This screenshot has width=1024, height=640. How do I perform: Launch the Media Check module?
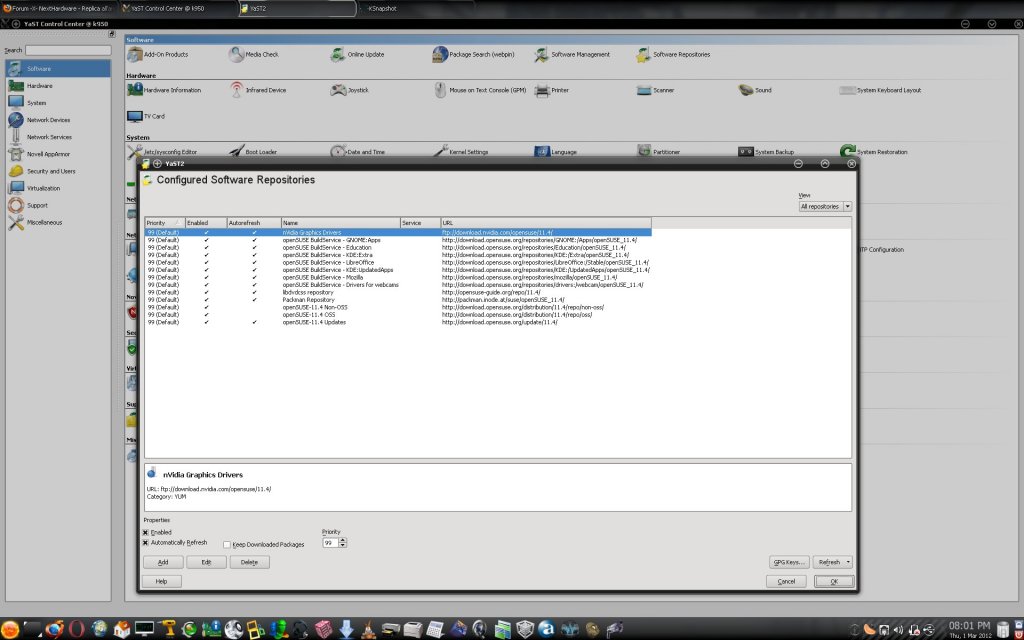pos(253,55)
